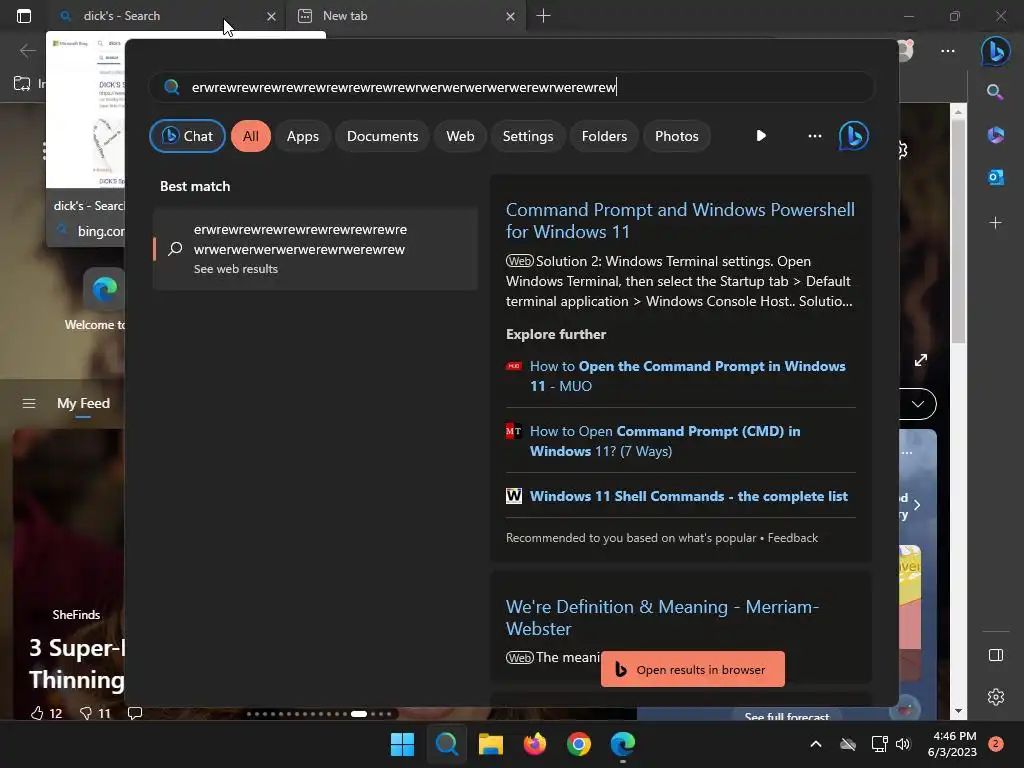Open tab preview thumbnail of Bing
The height and width of the screenshot is (768, 1024).
coord(85,111)
